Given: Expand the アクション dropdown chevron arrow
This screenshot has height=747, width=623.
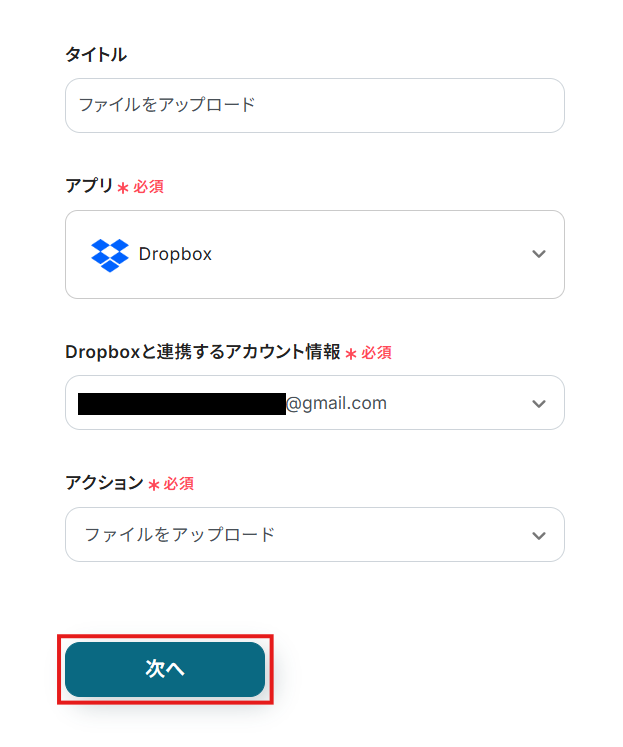Looking at the screenshot, I should click(x=539, y=536).
